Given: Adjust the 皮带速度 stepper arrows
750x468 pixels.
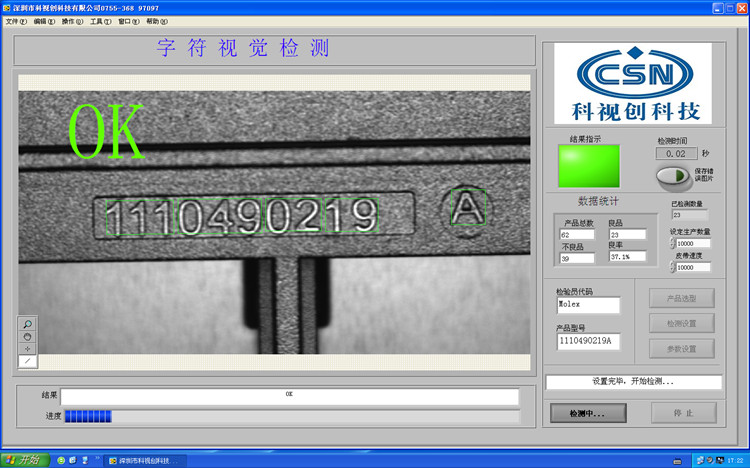Looking at the screenshot, I should [673, 267].
